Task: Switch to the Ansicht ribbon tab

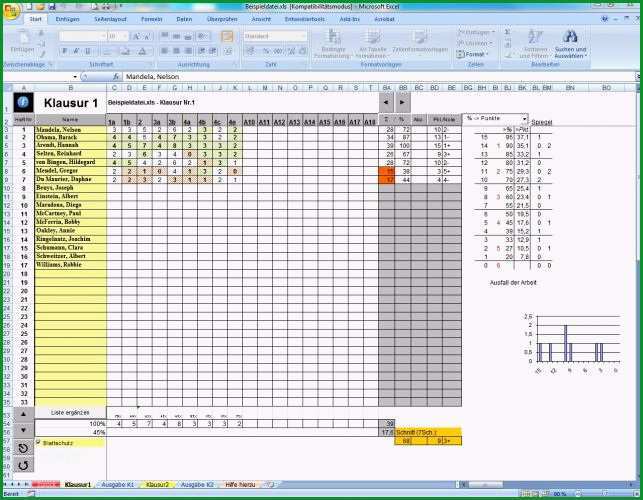Action: [261, 19]
